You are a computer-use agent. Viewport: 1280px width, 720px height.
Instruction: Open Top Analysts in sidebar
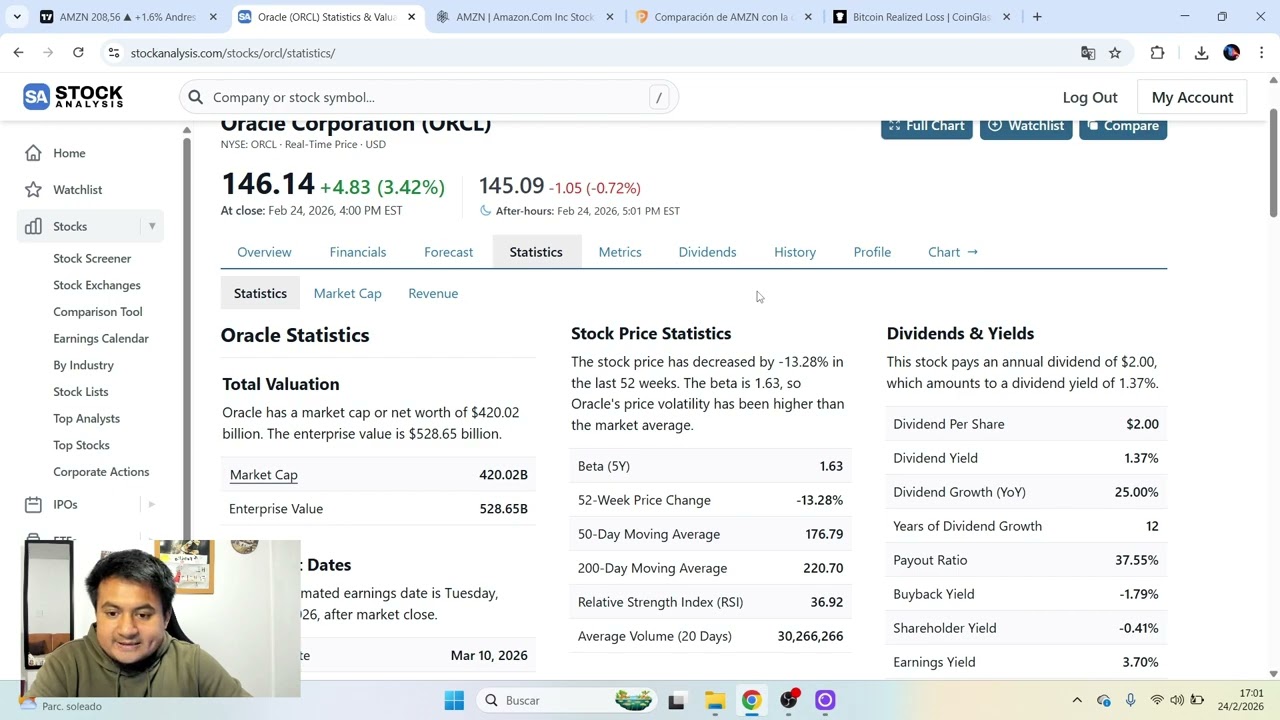86,418
